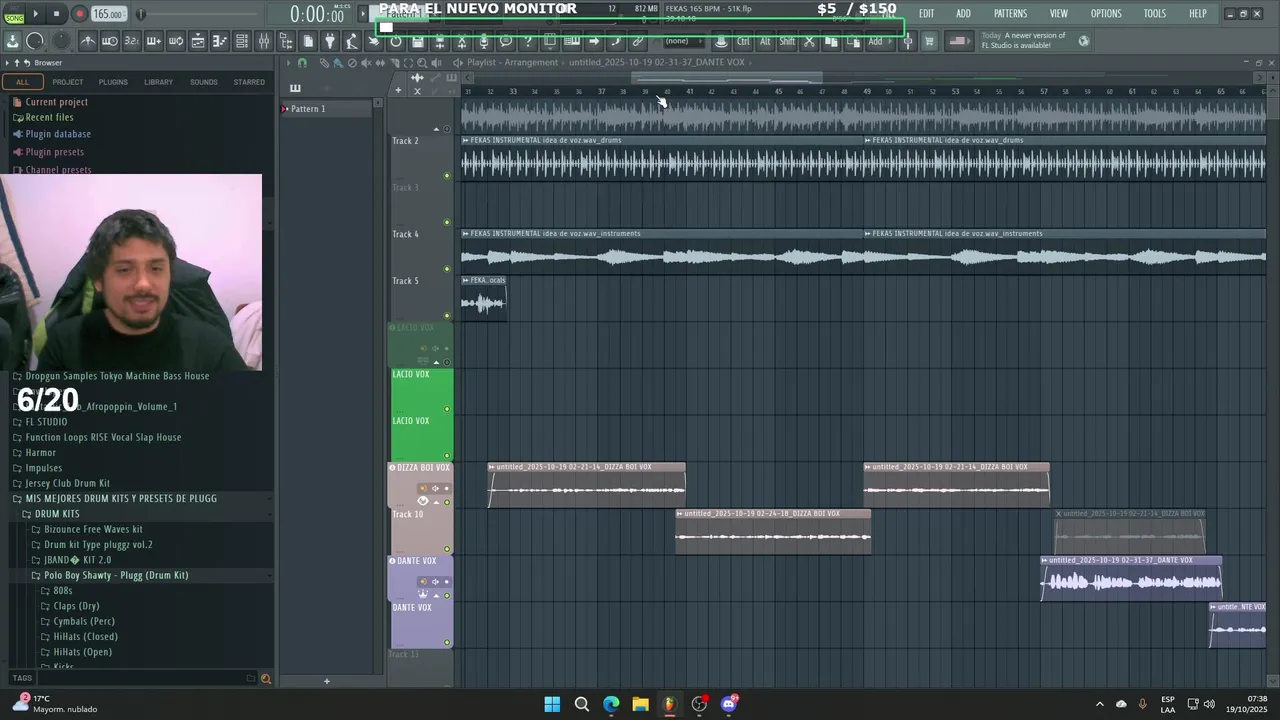Click the browser search magnifier icon
The width and height of the screenshot is (1280, 720).
(265, 679)
